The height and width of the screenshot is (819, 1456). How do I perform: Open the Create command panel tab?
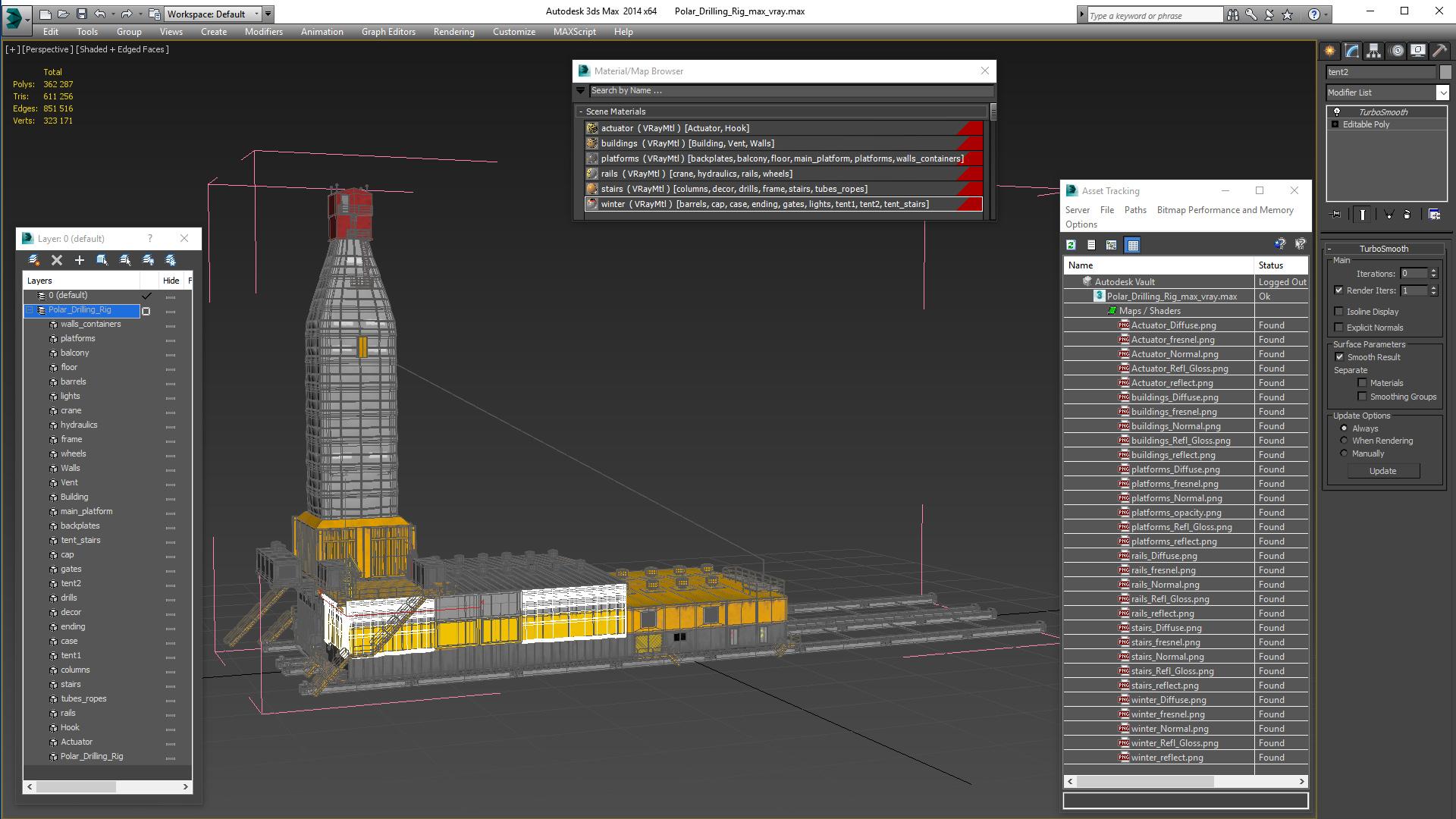[x=1329, y=51]
